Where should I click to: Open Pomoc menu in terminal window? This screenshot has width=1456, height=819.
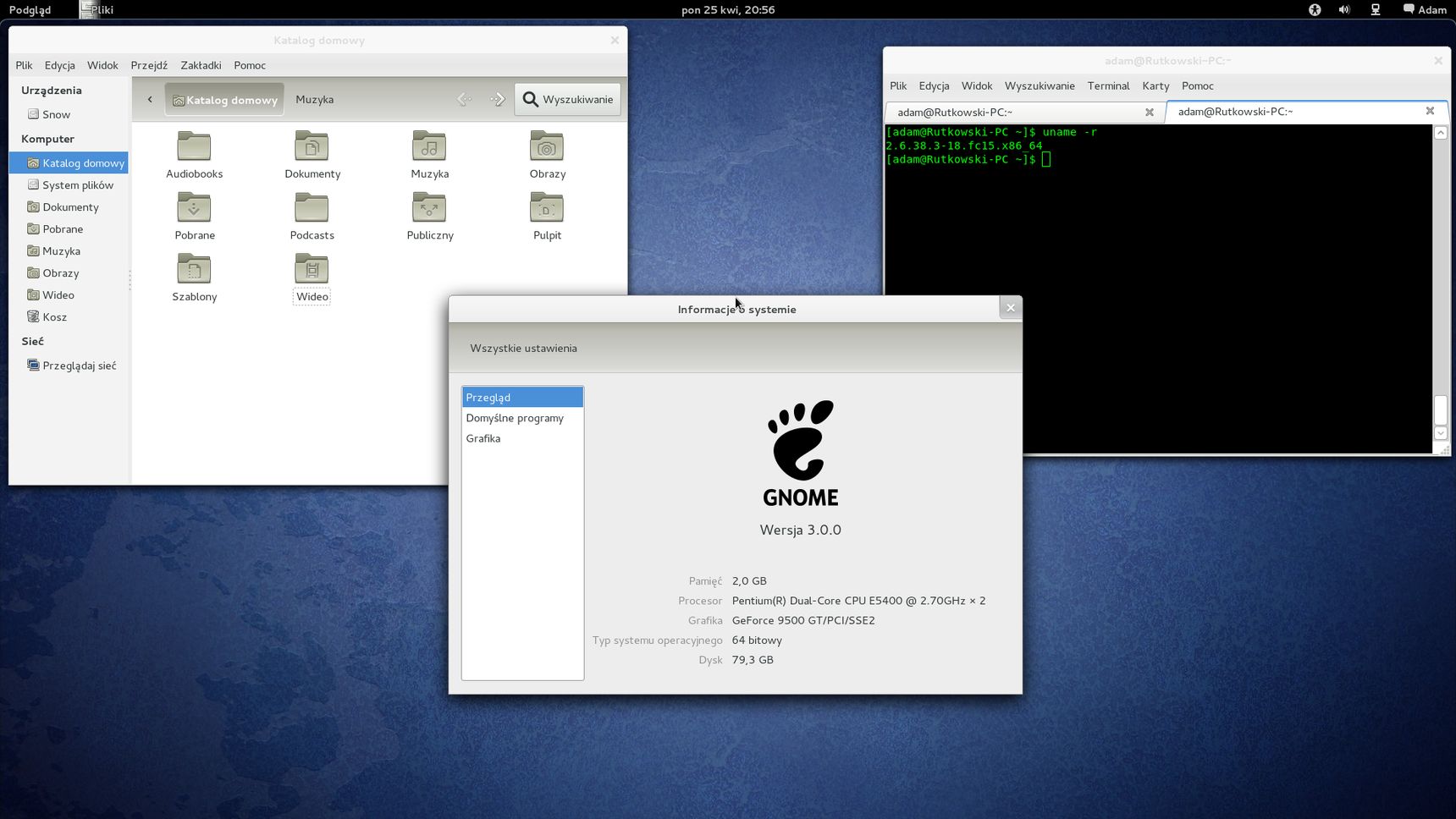[1198, 85]
